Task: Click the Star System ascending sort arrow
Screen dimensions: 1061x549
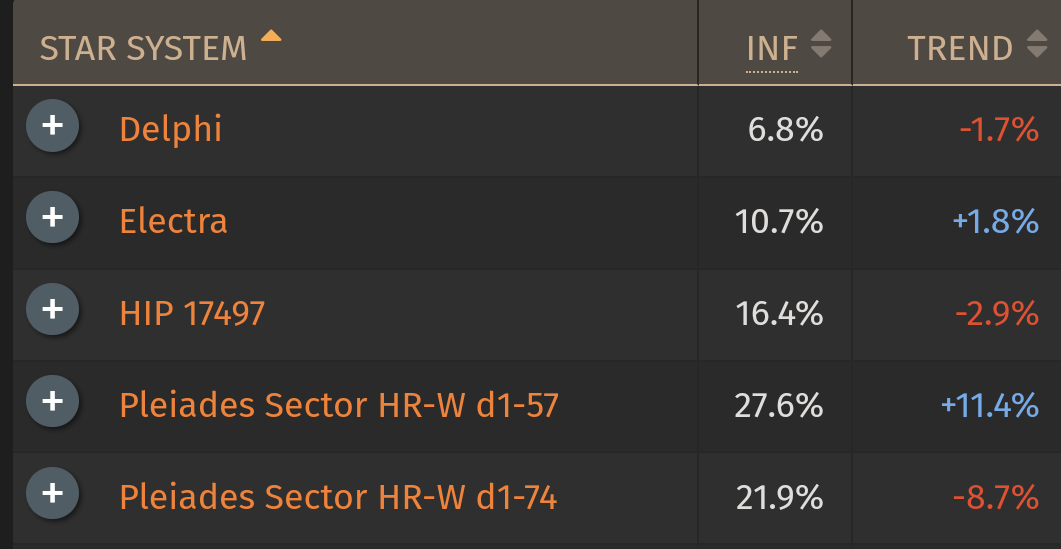Action: click(x=271, y=36)
